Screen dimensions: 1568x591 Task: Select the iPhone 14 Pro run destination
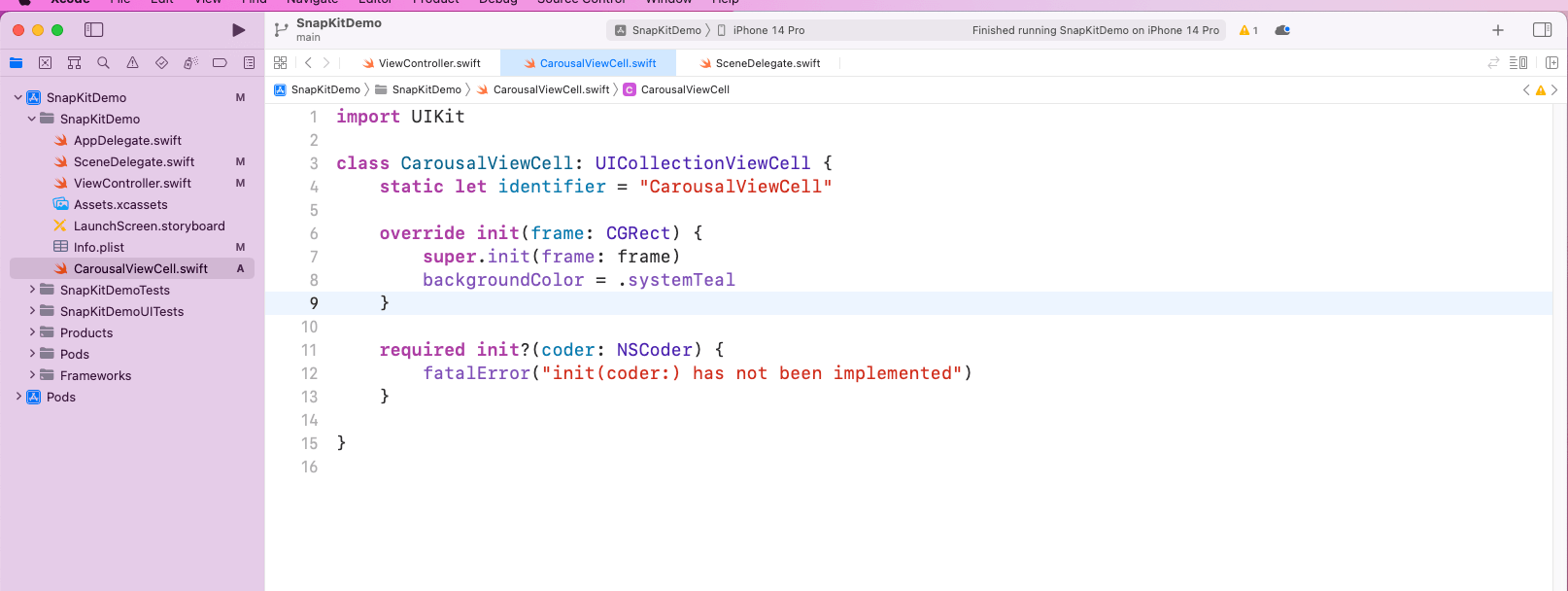pos(767,30)
